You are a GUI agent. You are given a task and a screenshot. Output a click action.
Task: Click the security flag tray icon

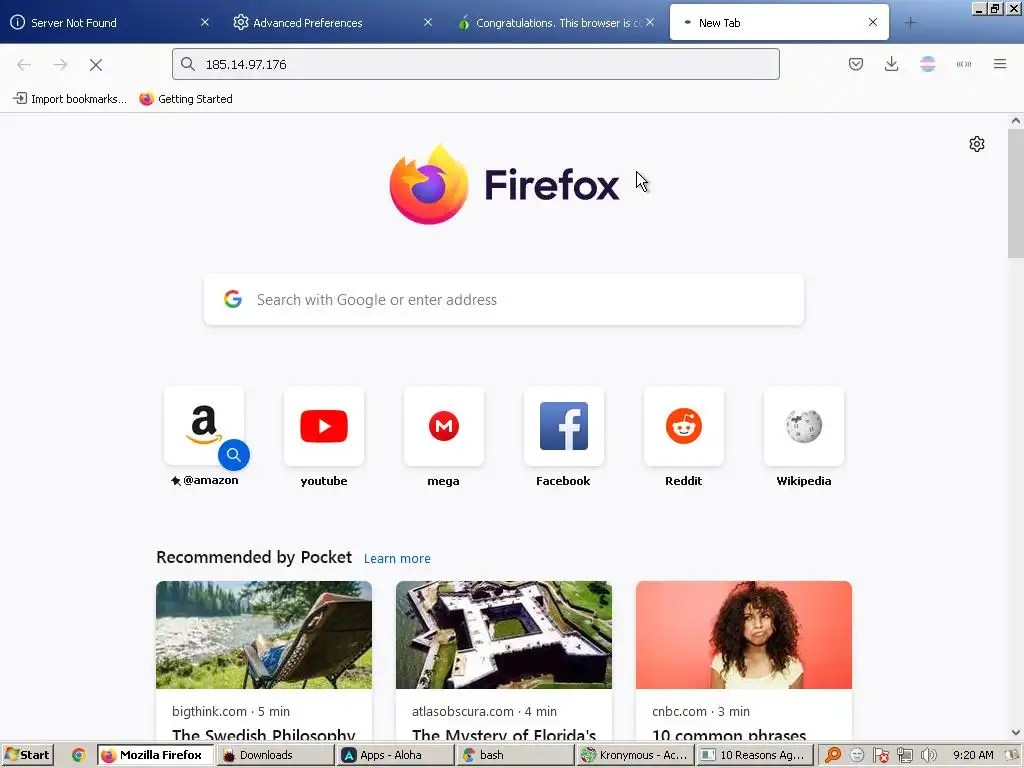[x=880, y=755]
